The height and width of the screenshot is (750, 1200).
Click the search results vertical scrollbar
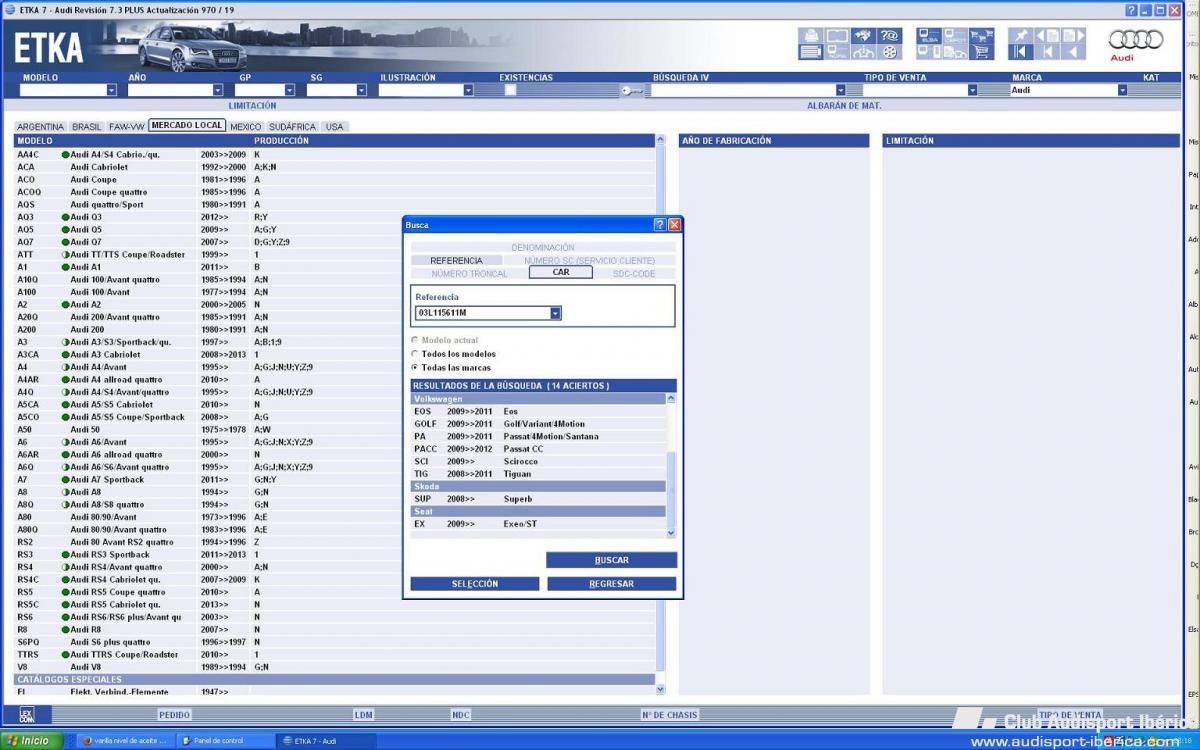click(671, 465)
